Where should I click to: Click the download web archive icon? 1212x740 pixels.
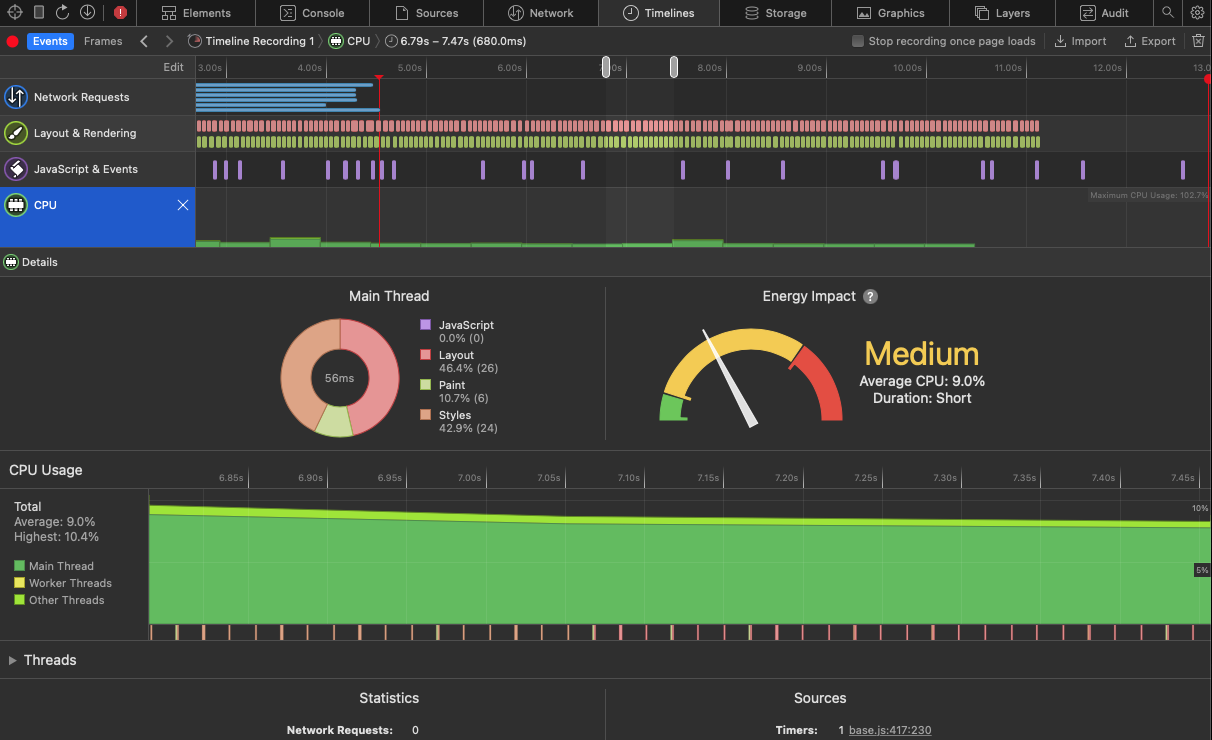[x=87, y=13]
